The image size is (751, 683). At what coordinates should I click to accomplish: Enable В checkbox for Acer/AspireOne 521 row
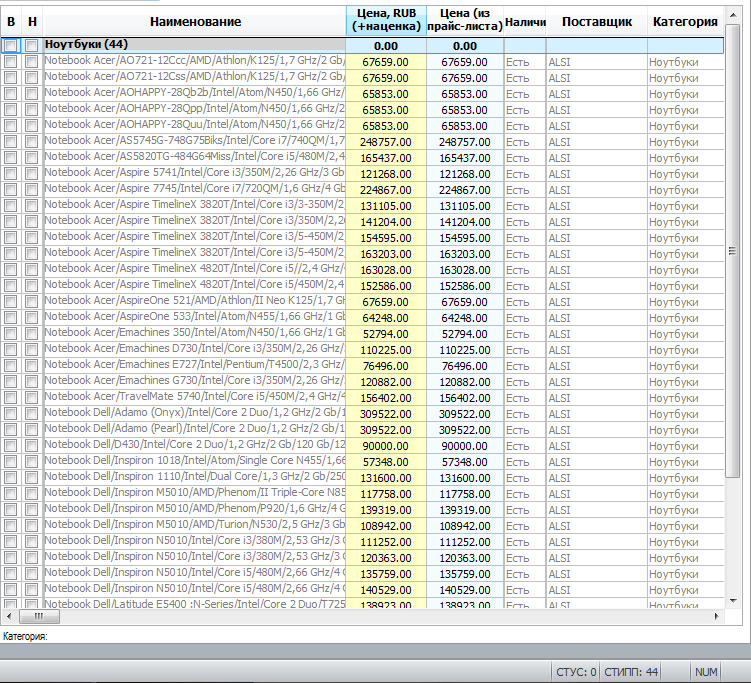[x=11, y=302]
